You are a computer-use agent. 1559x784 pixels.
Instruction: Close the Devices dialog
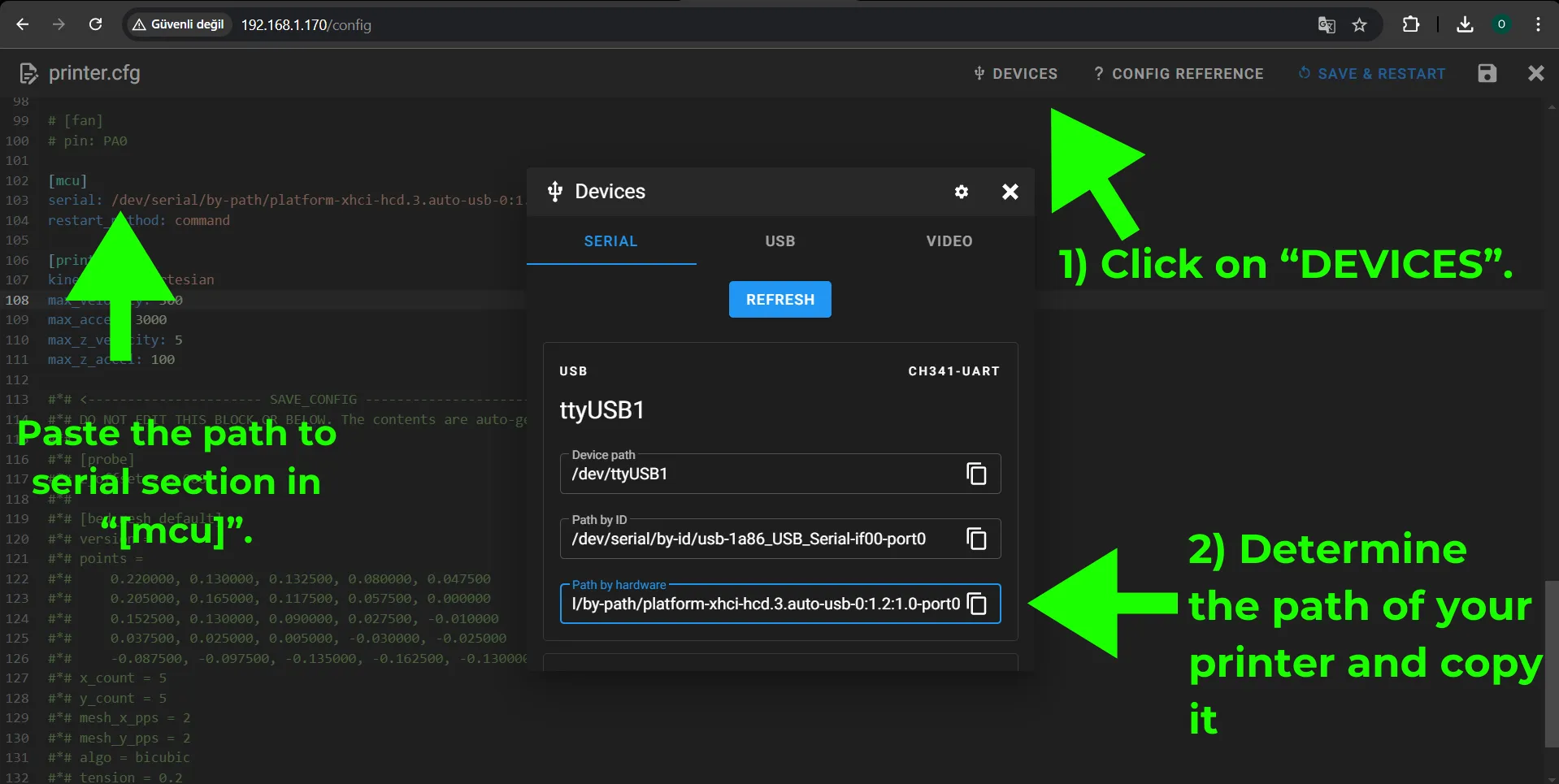(x=1010, y=192)
